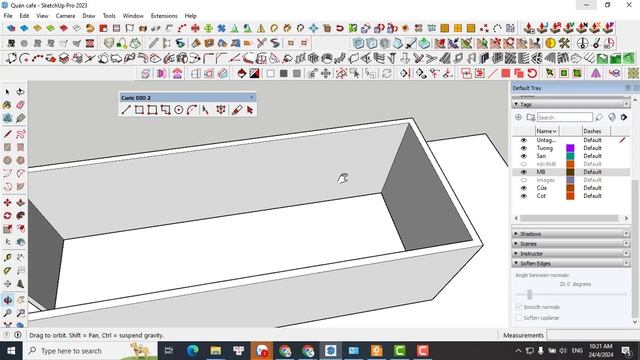640x360 pixels.
Task: Select the Move tool
Action: (x=7, y=202)
